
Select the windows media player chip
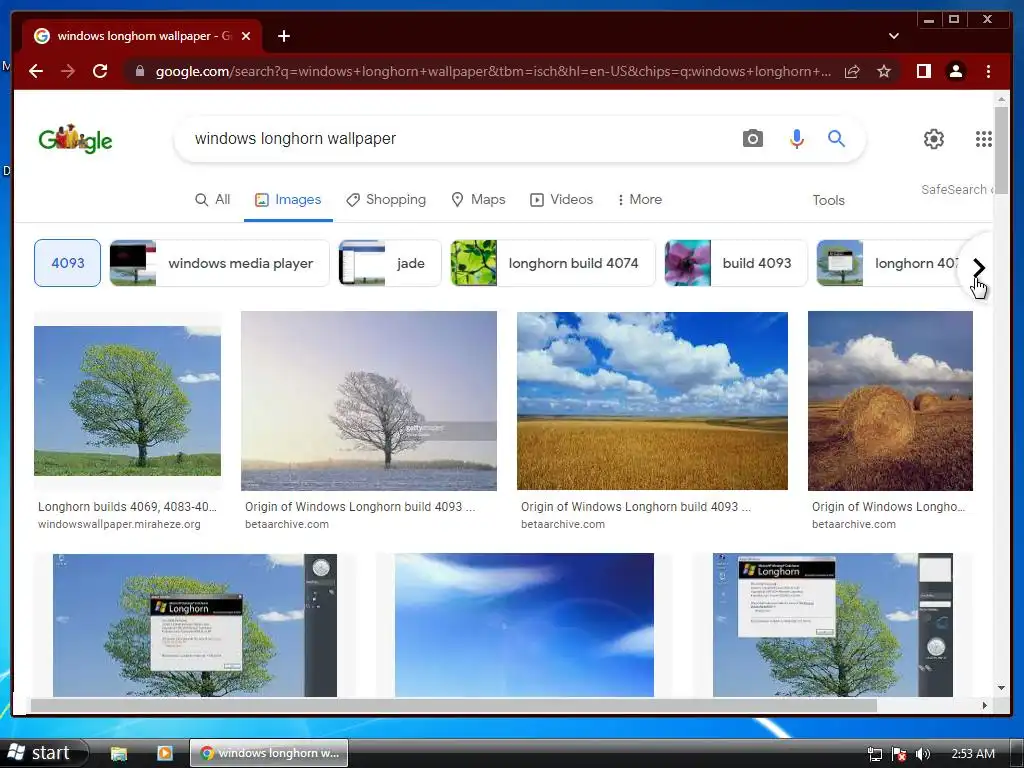[x=219, y=263]
